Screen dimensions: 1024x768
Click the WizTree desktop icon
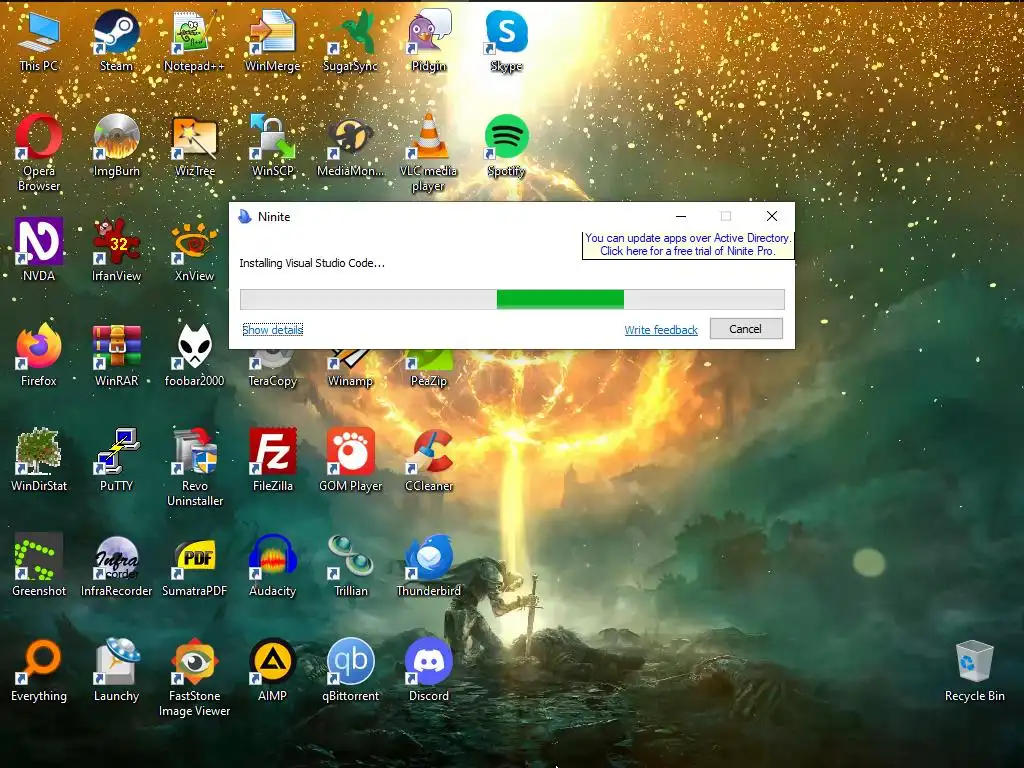coord(194,145)
